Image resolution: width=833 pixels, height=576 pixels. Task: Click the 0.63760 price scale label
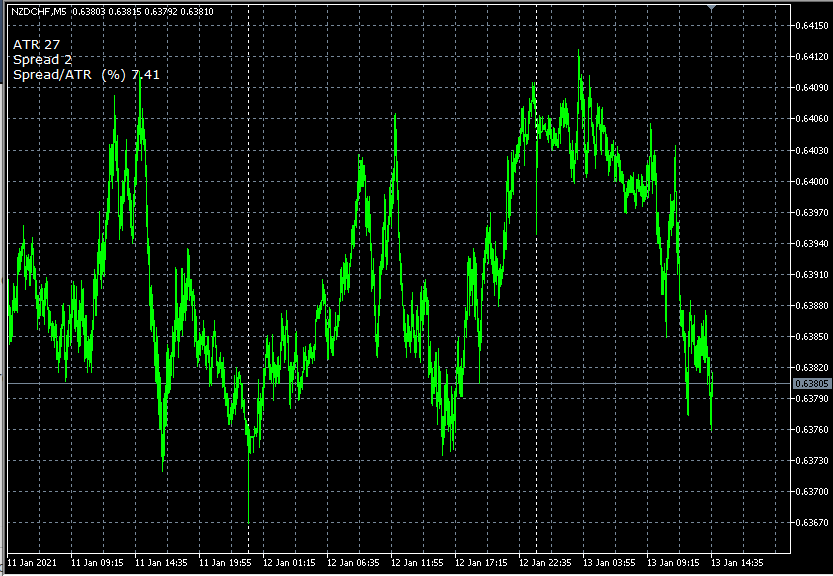coord(812,429)
